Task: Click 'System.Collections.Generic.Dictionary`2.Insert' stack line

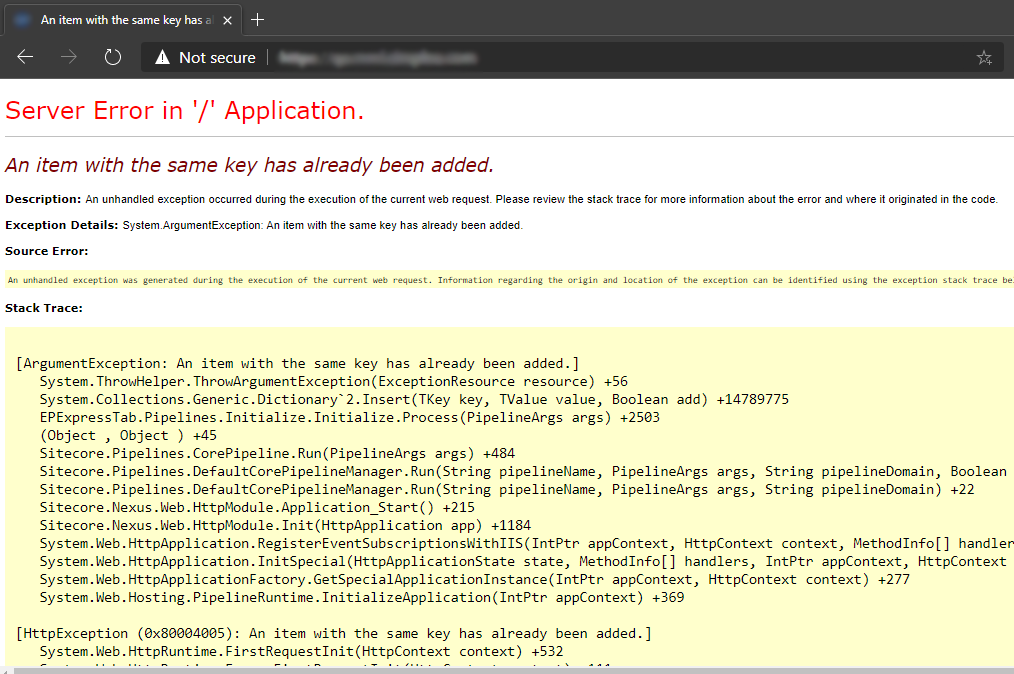Action: (x=414, y=400)
